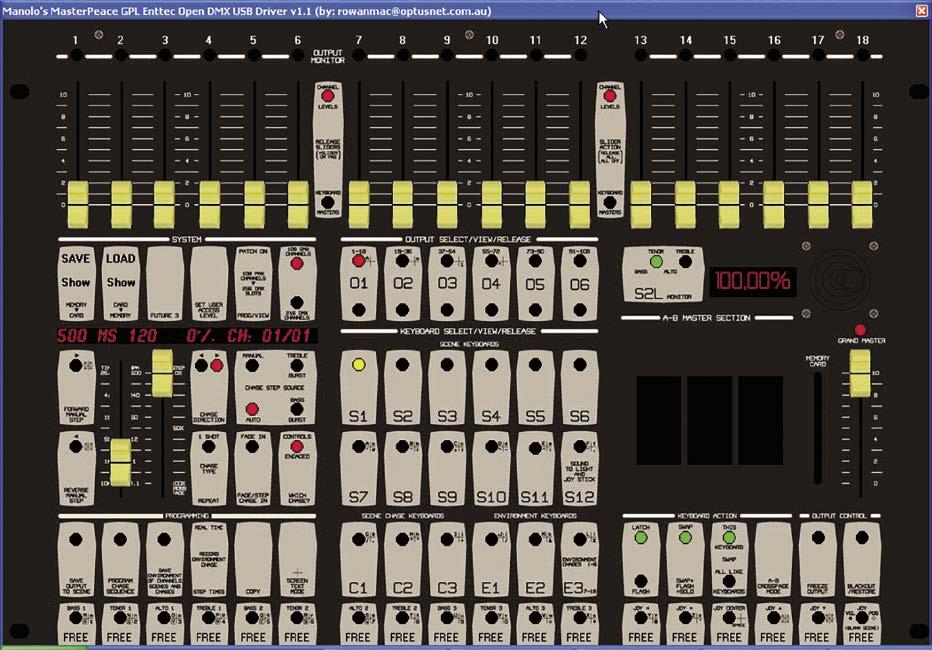Activate scene keyboard S5

coord(535,387)
